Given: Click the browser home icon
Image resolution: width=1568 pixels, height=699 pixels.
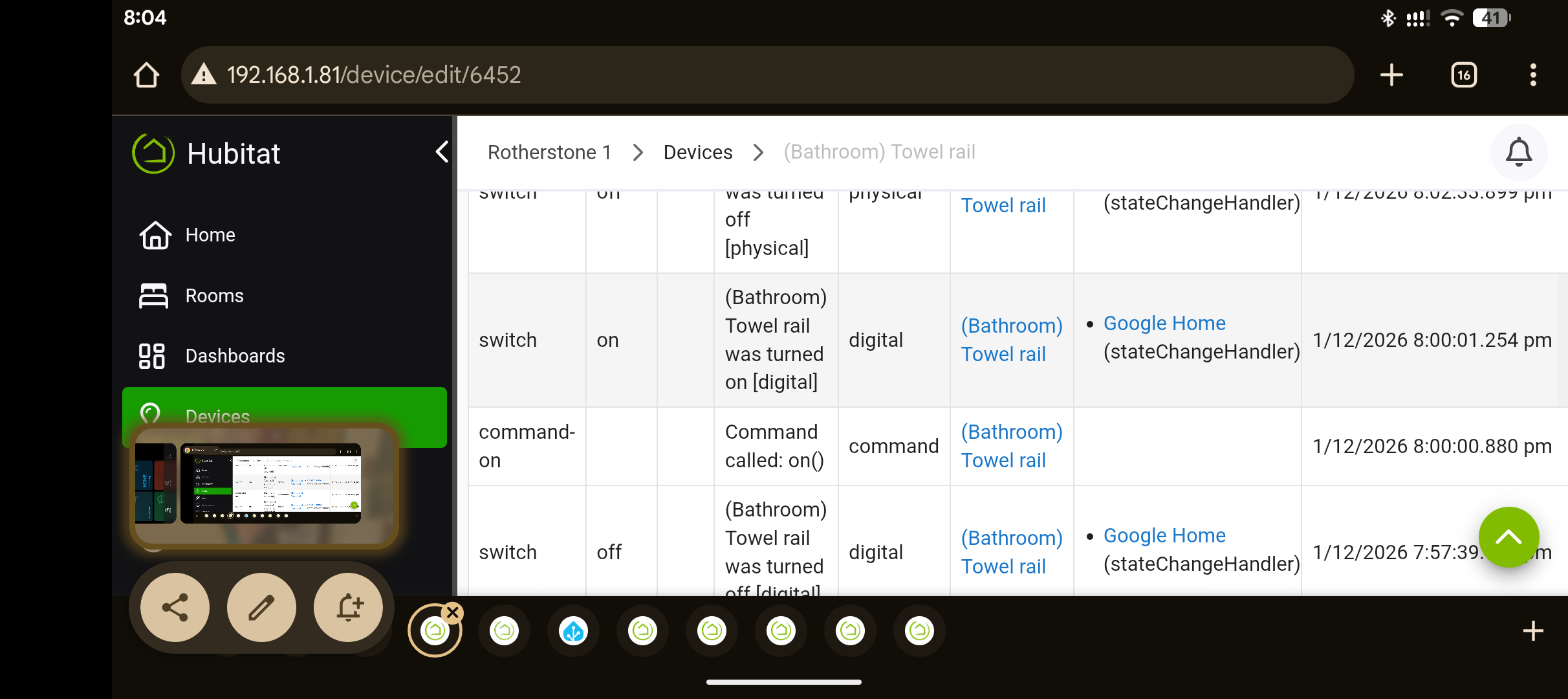Looking at the screenshot, I should point(146,75).
